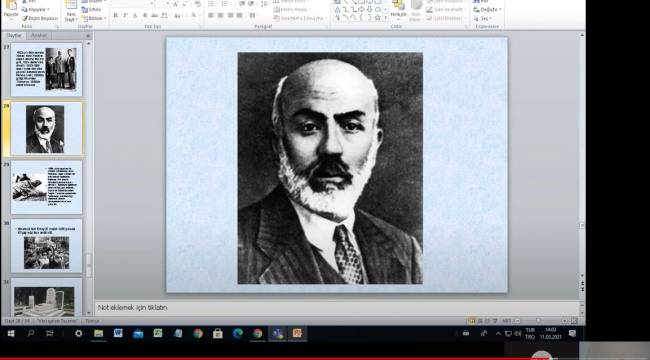Open the character spacing options
Screen dimensions: 650x360
coord(165,15)
